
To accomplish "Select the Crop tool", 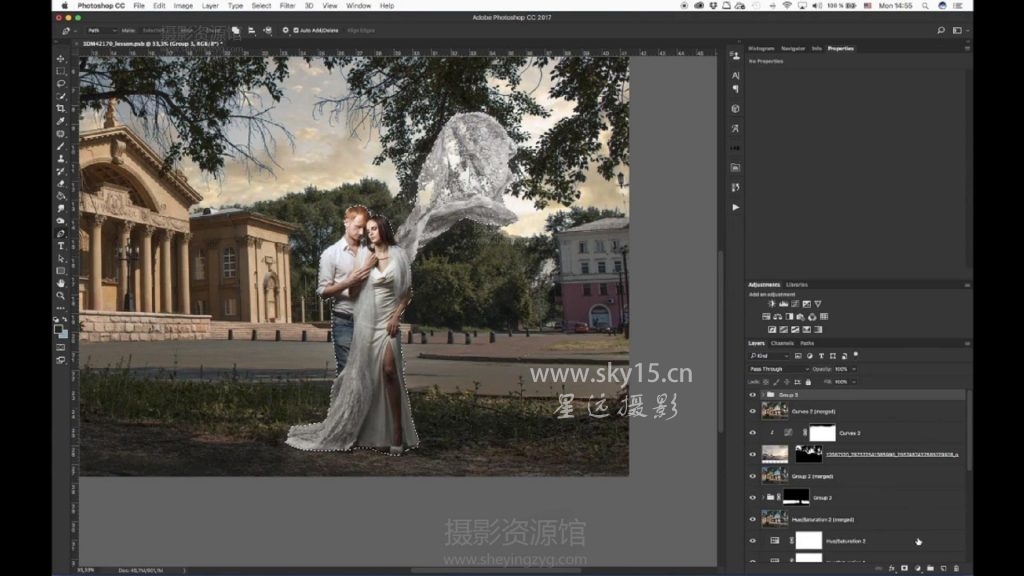I will [61, 108].
